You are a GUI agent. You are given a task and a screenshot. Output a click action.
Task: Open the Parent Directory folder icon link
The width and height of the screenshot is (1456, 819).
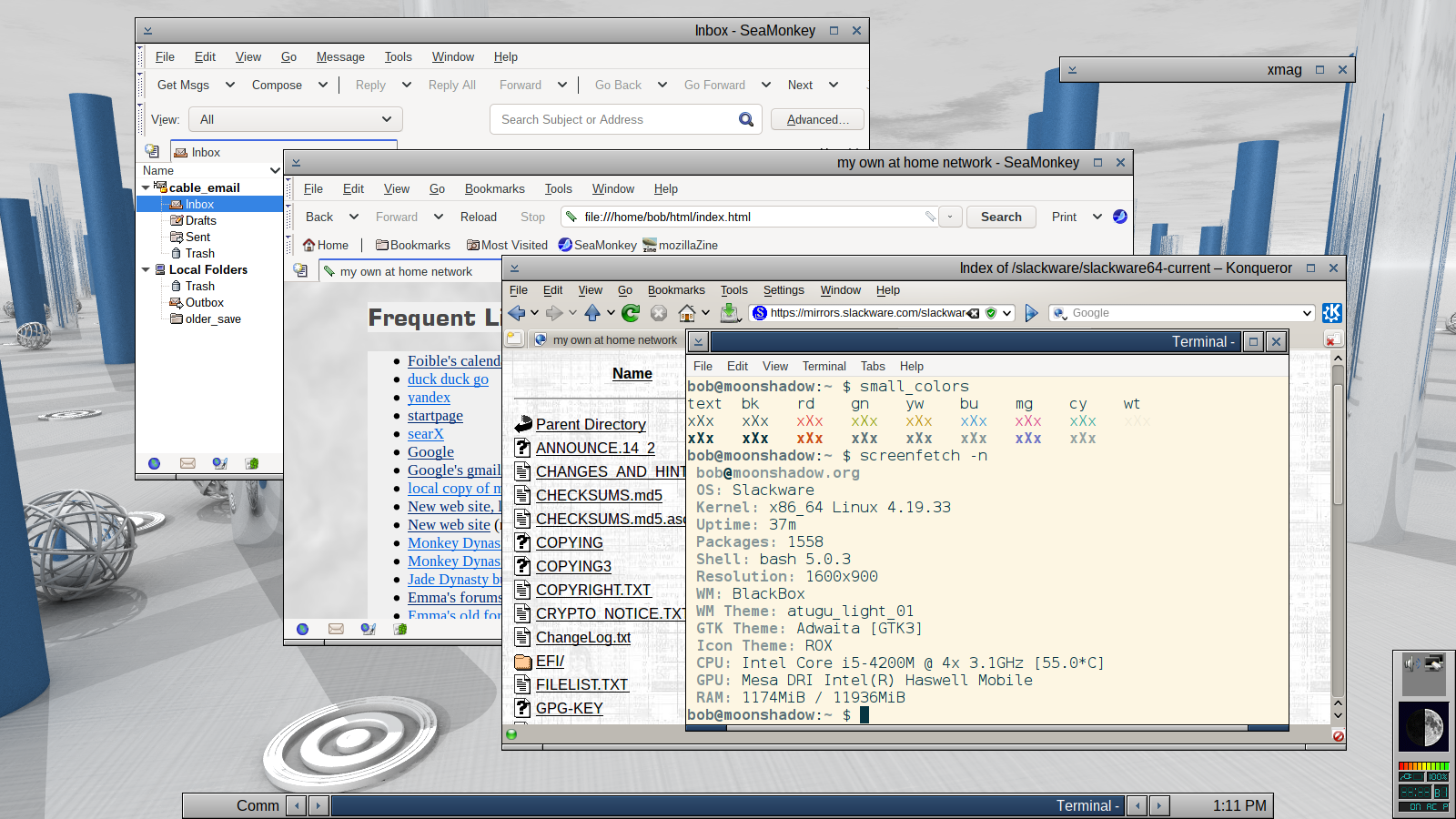pos(523,424)
